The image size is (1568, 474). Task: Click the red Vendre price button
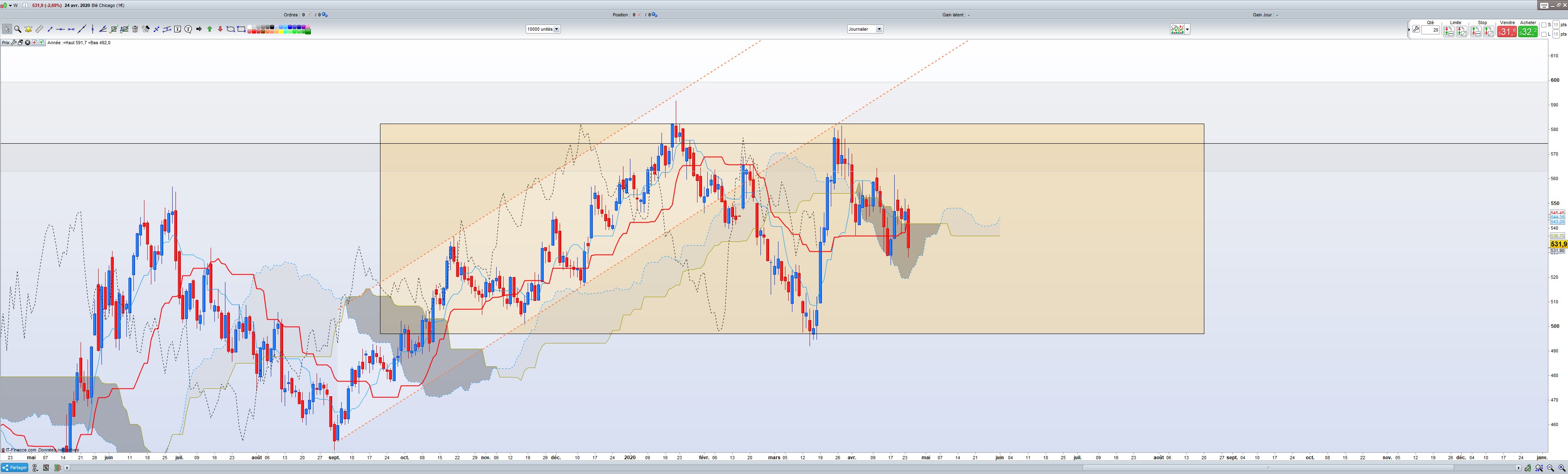point(1507,32)
